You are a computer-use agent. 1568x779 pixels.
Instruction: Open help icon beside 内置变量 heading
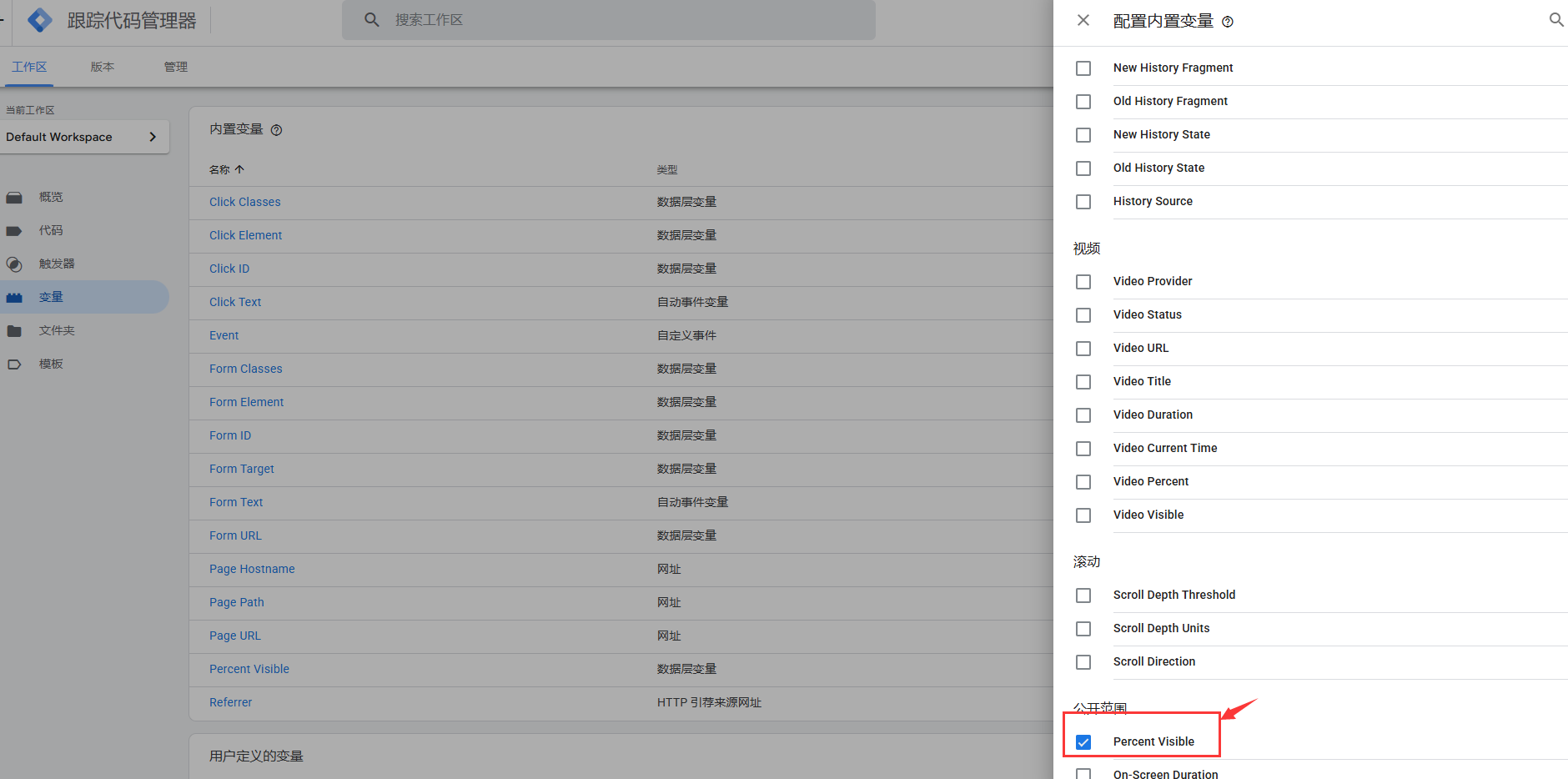coord(277,129)
